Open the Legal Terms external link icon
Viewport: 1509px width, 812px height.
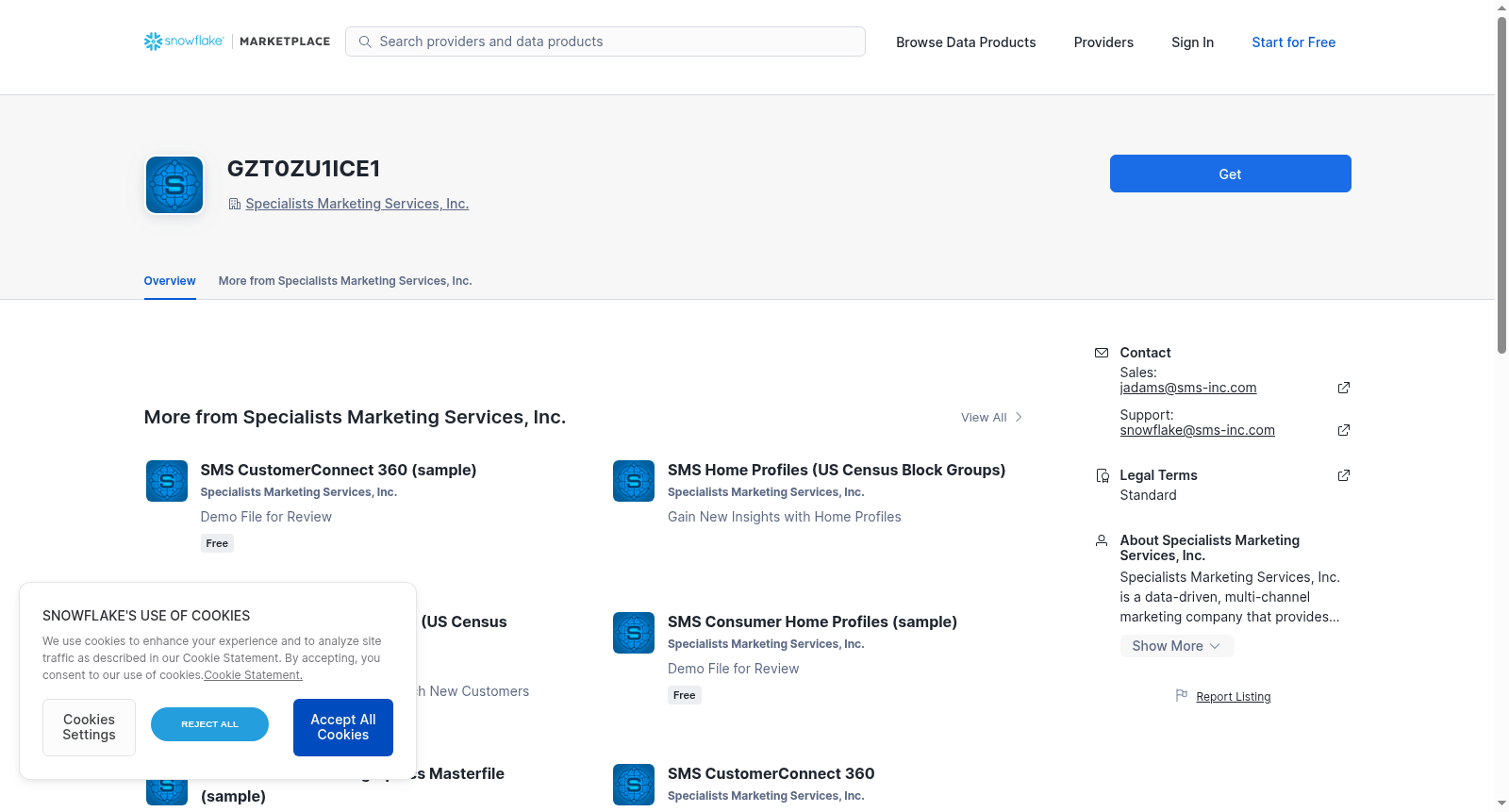pos(1344,475)
